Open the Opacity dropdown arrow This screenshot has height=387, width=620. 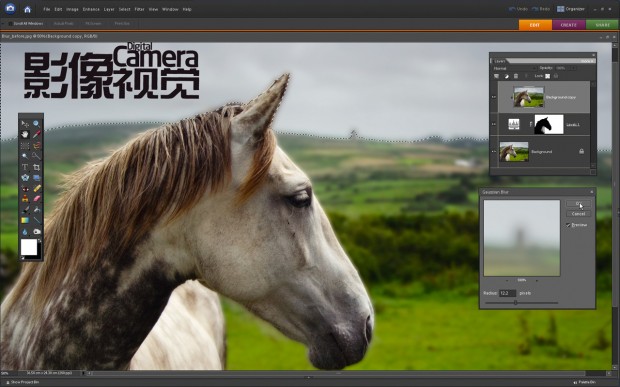point(573,68)
